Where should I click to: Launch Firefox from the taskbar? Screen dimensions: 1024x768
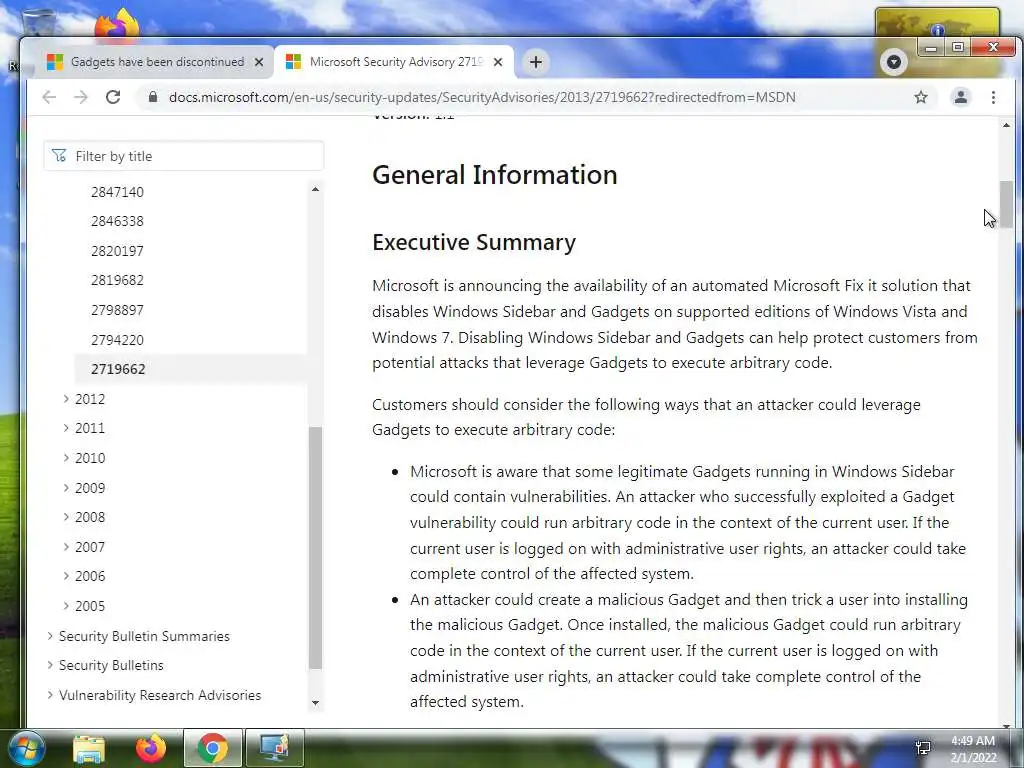point(151,748)
